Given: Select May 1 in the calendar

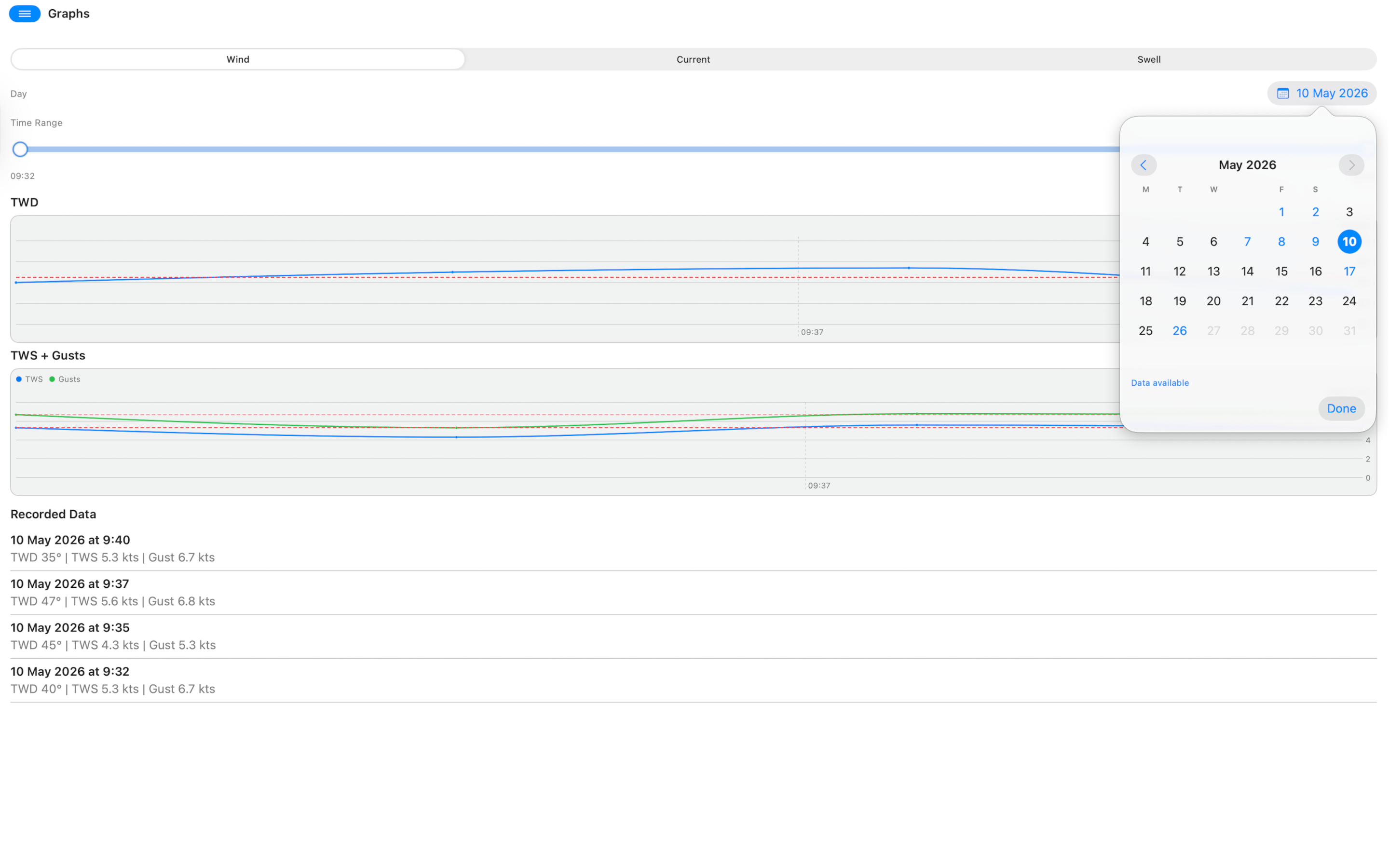Looking at the screenshot, I should coord(1281,212).
